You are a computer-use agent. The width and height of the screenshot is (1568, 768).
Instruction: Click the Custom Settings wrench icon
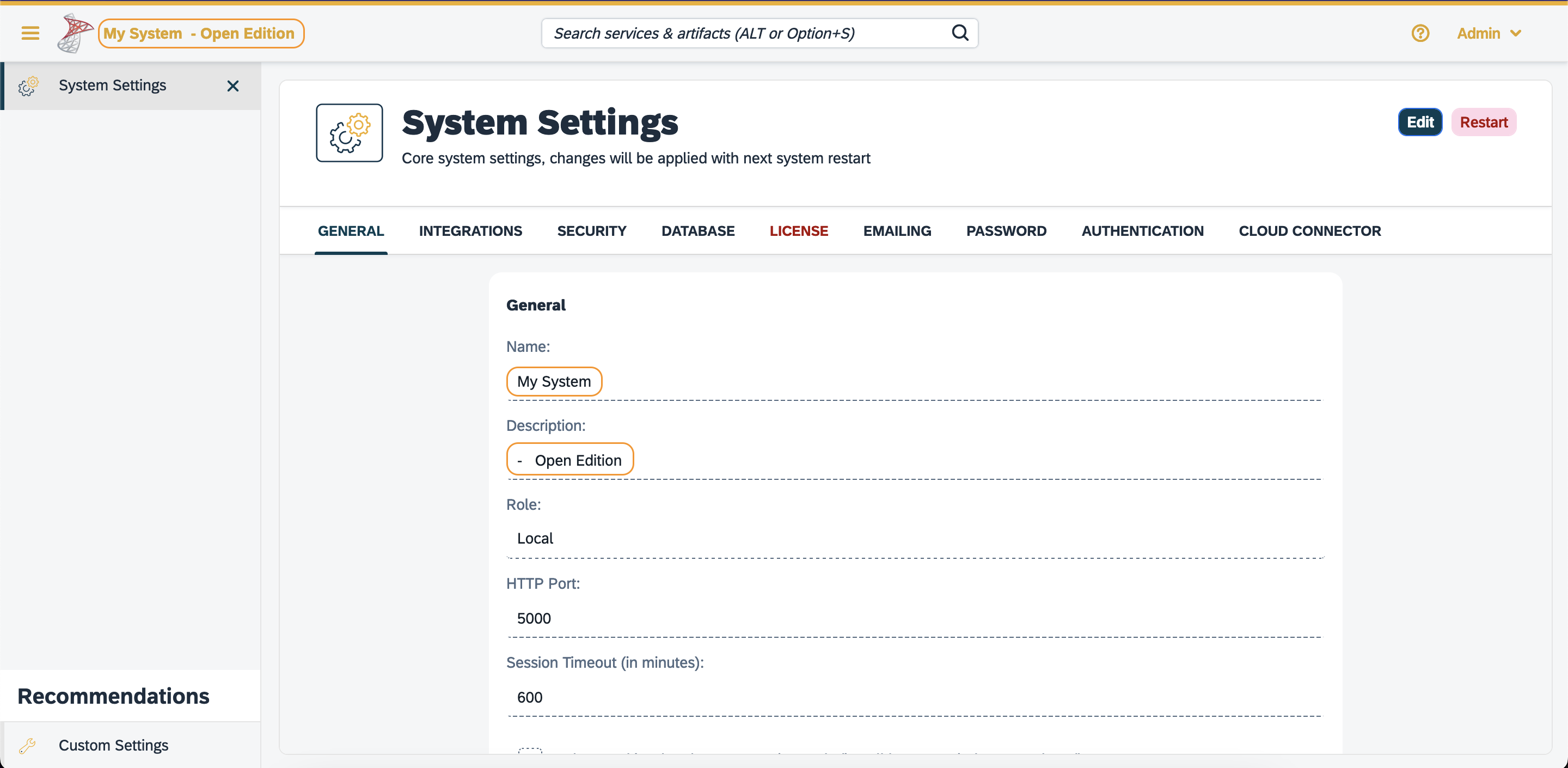pyautogui.click(x=27, y=746)
